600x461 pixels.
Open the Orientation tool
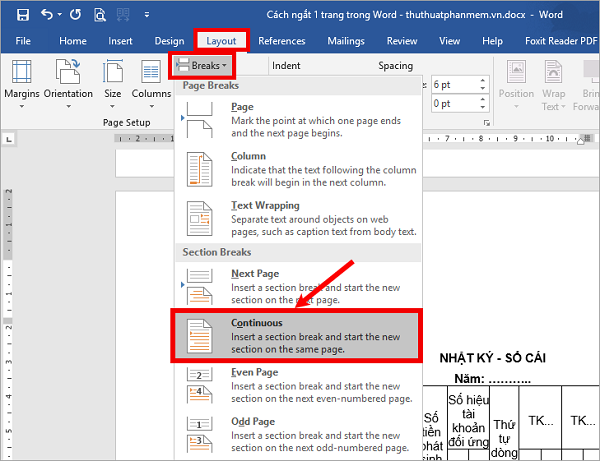(68, 80)
